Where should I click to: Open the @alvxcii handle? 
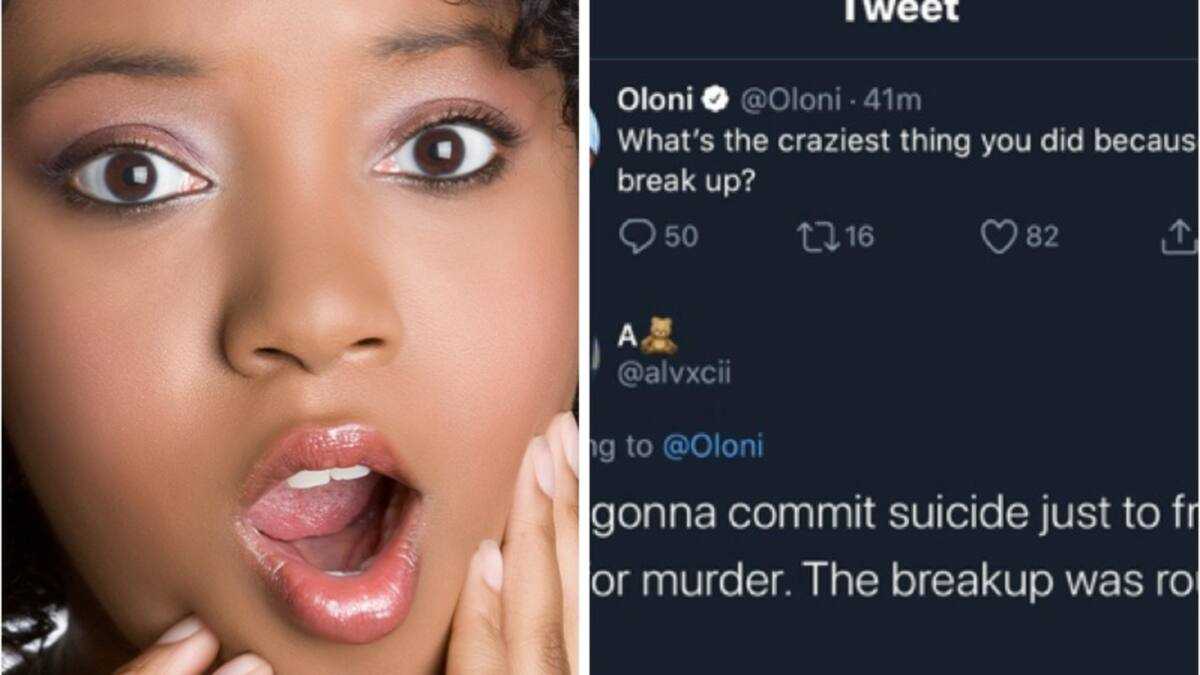pos(675,375)
